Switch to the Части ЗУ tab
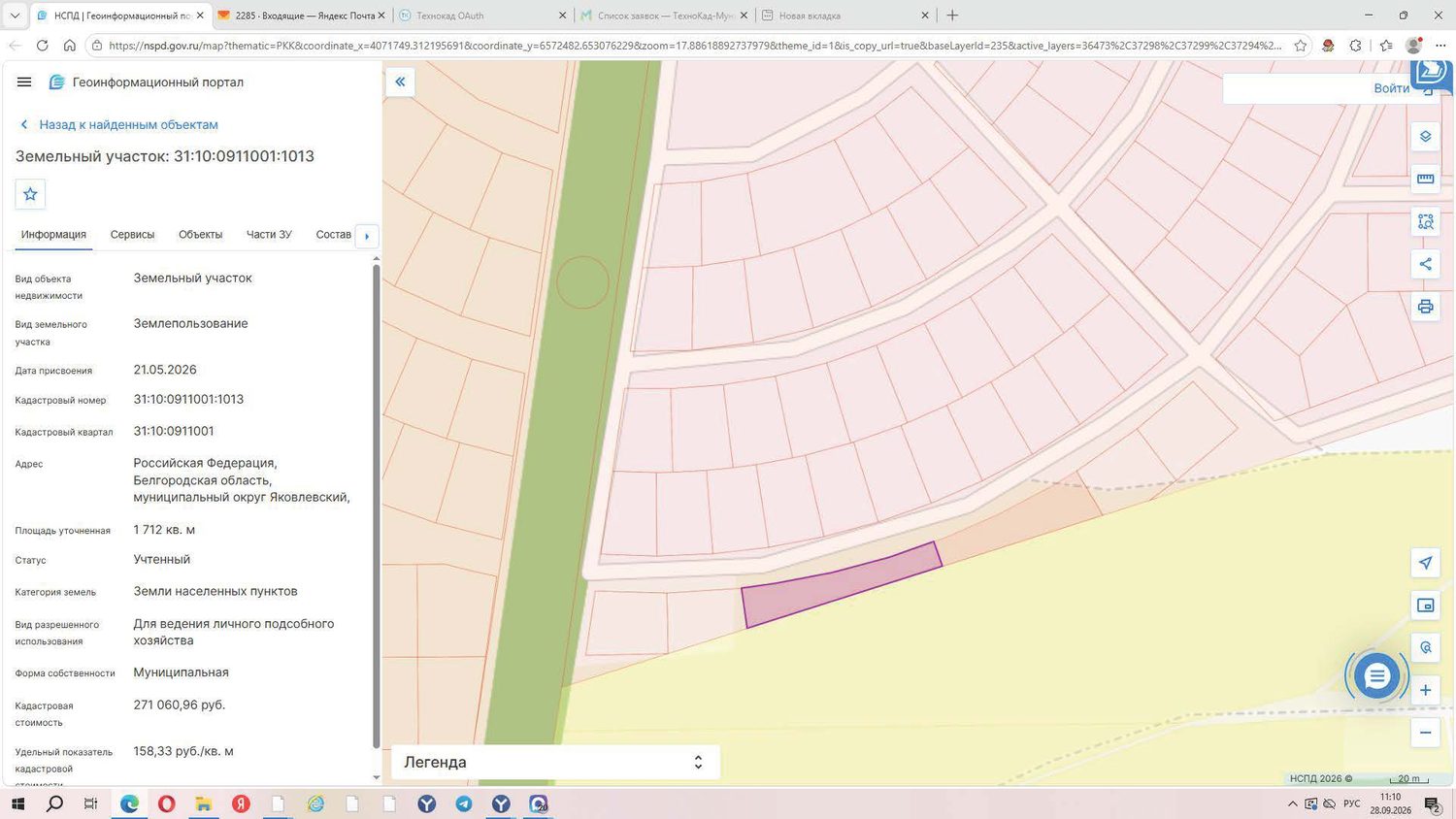Screen dimensions: 1456x819 (269, 235)
